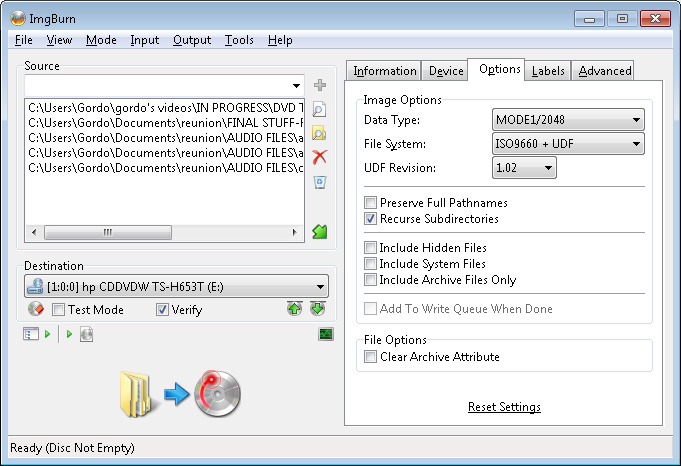This screenshot has height=466, width=681.
Task: Click the recycle bin clear-all icon
Action: click(320, 182)
